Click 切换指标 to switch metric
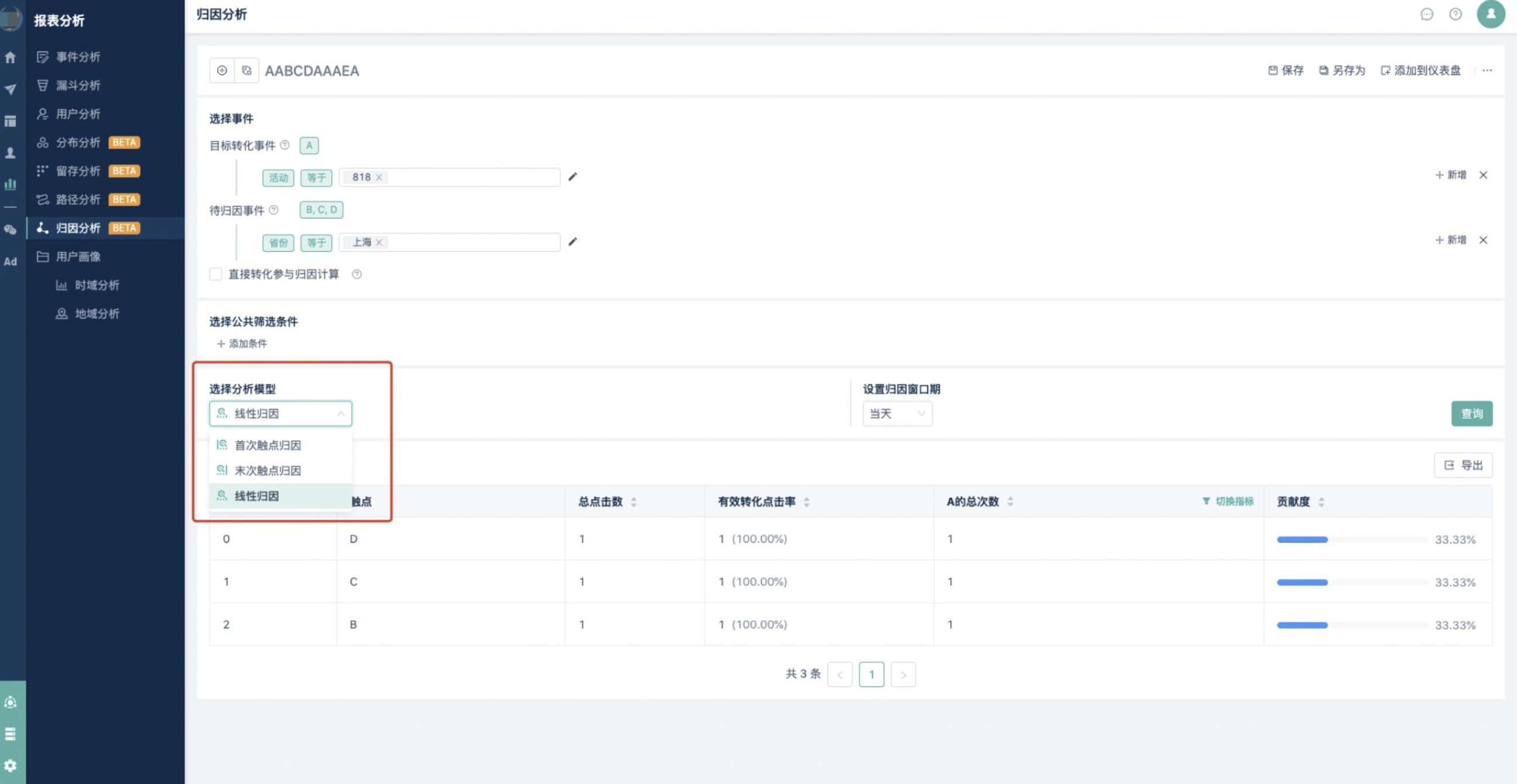The height and width of the screenshot is (784, 1517). (x=1228, y=501)
